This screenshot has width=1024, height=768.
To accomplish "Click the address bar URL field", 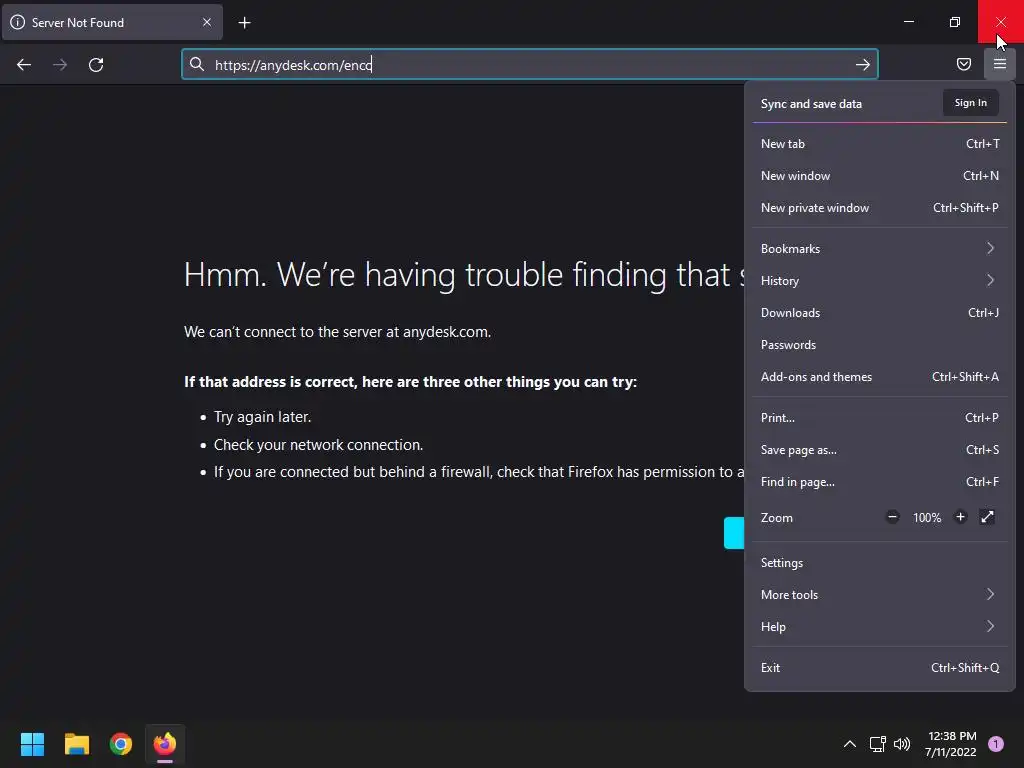I will click(530, 65).
